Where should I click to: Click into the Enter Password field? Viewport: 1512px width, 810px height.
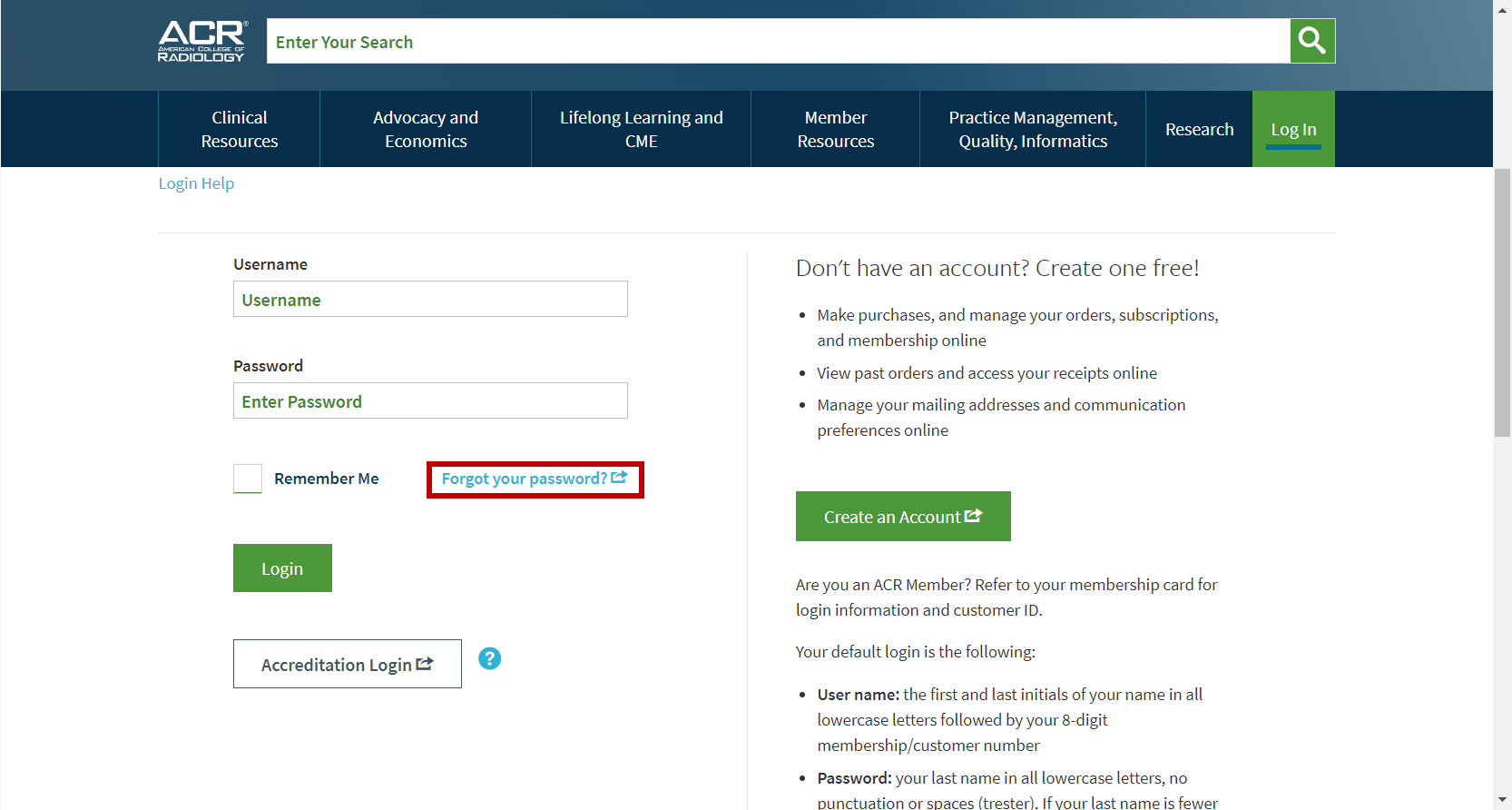430,400
